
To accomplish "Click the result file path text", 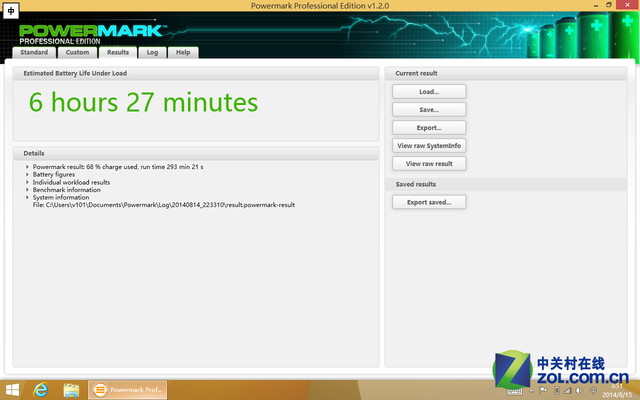I will pos(164,205).
